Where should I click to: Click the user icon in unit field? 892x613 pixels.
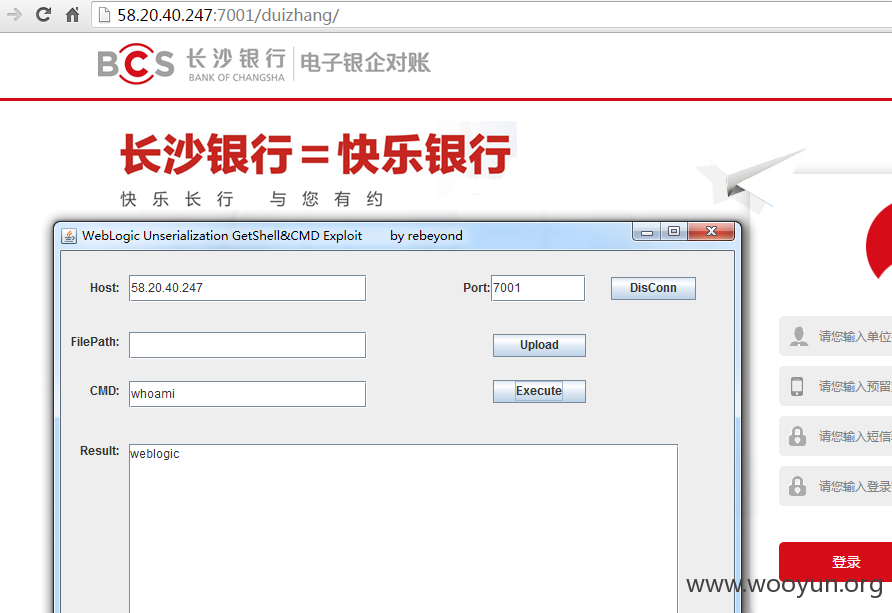pyautogui.click(x=799, y=336)
